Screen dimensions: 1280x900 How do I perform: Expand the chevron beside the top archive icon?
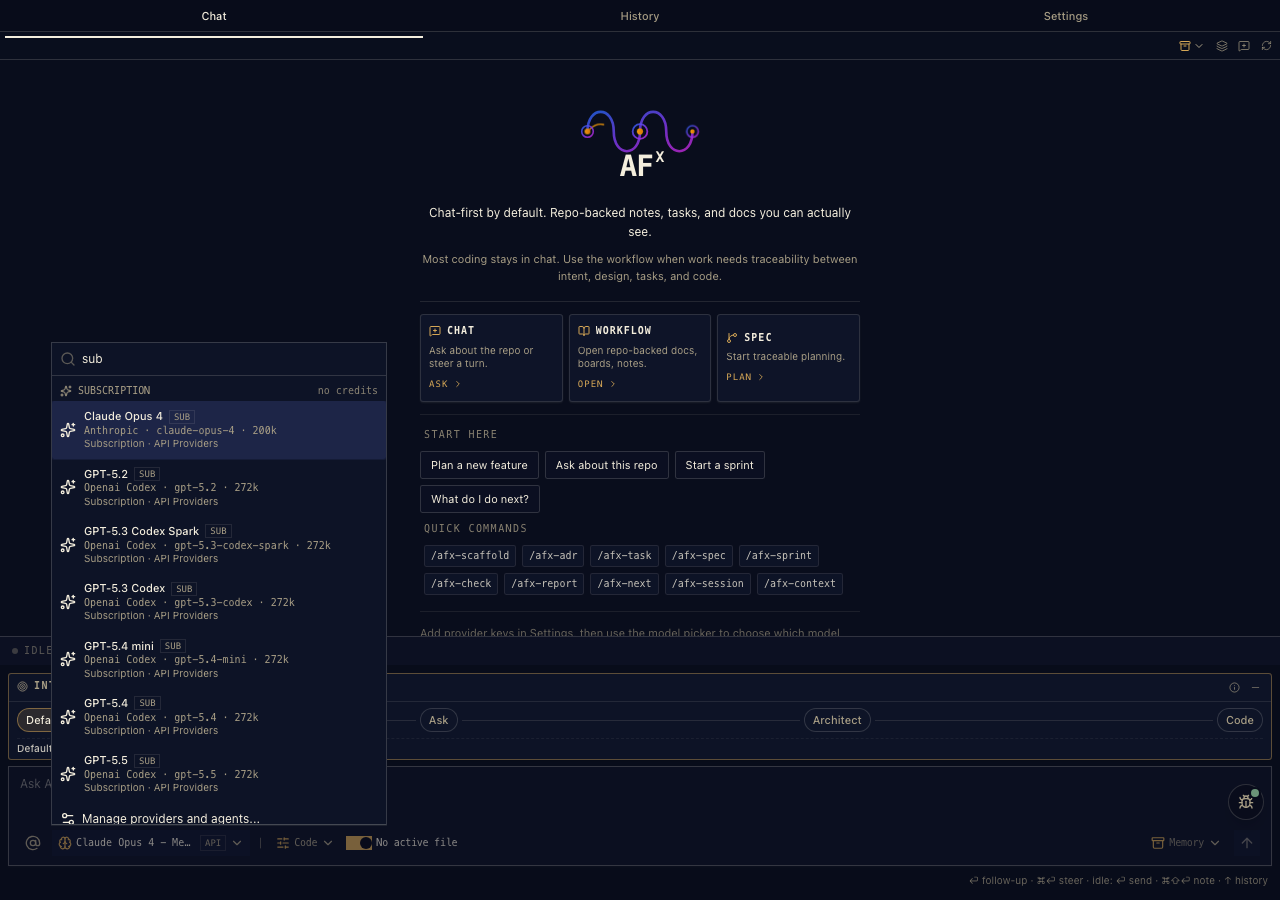point(1199,46)
